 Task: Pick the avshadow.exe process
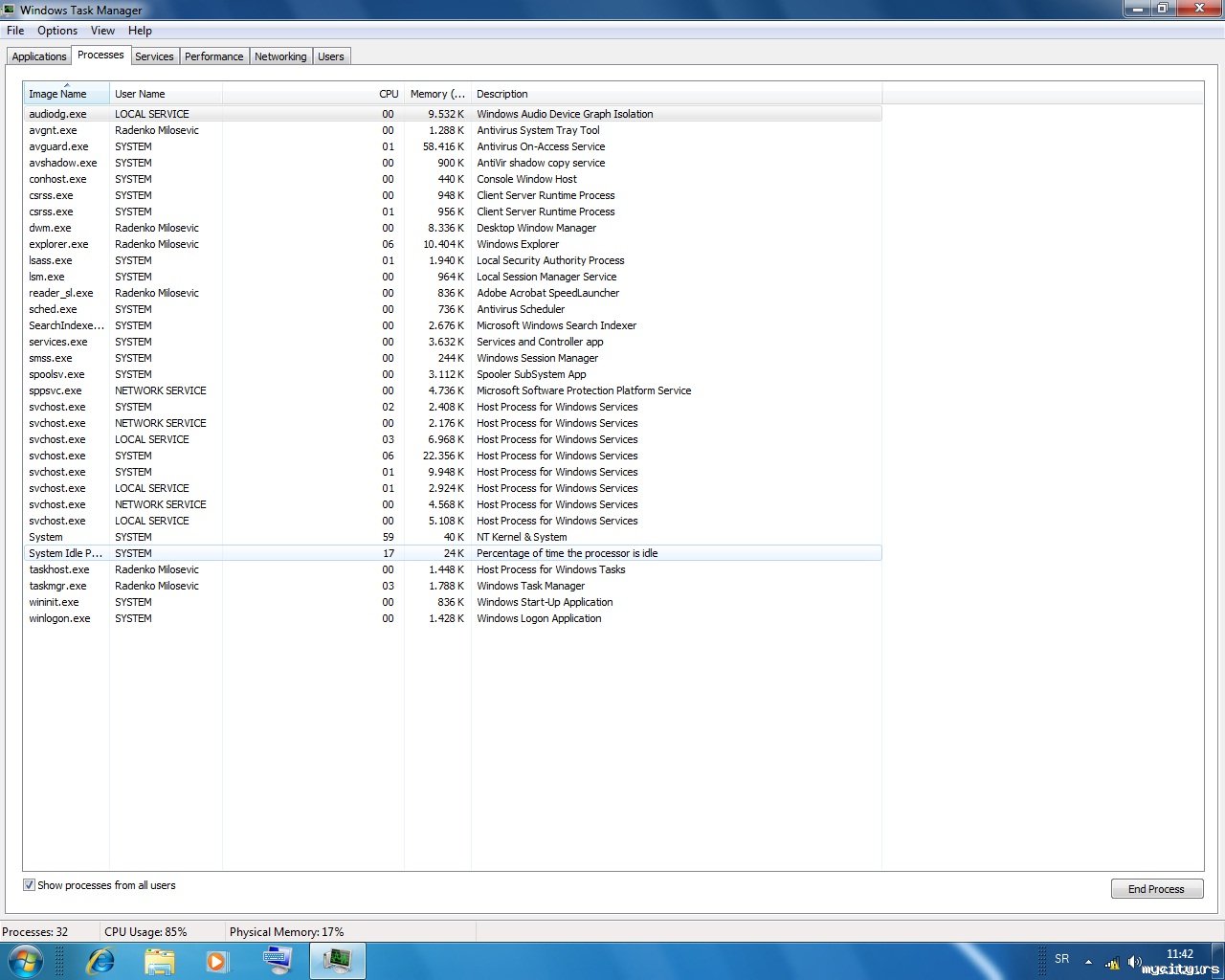point(453,163)
